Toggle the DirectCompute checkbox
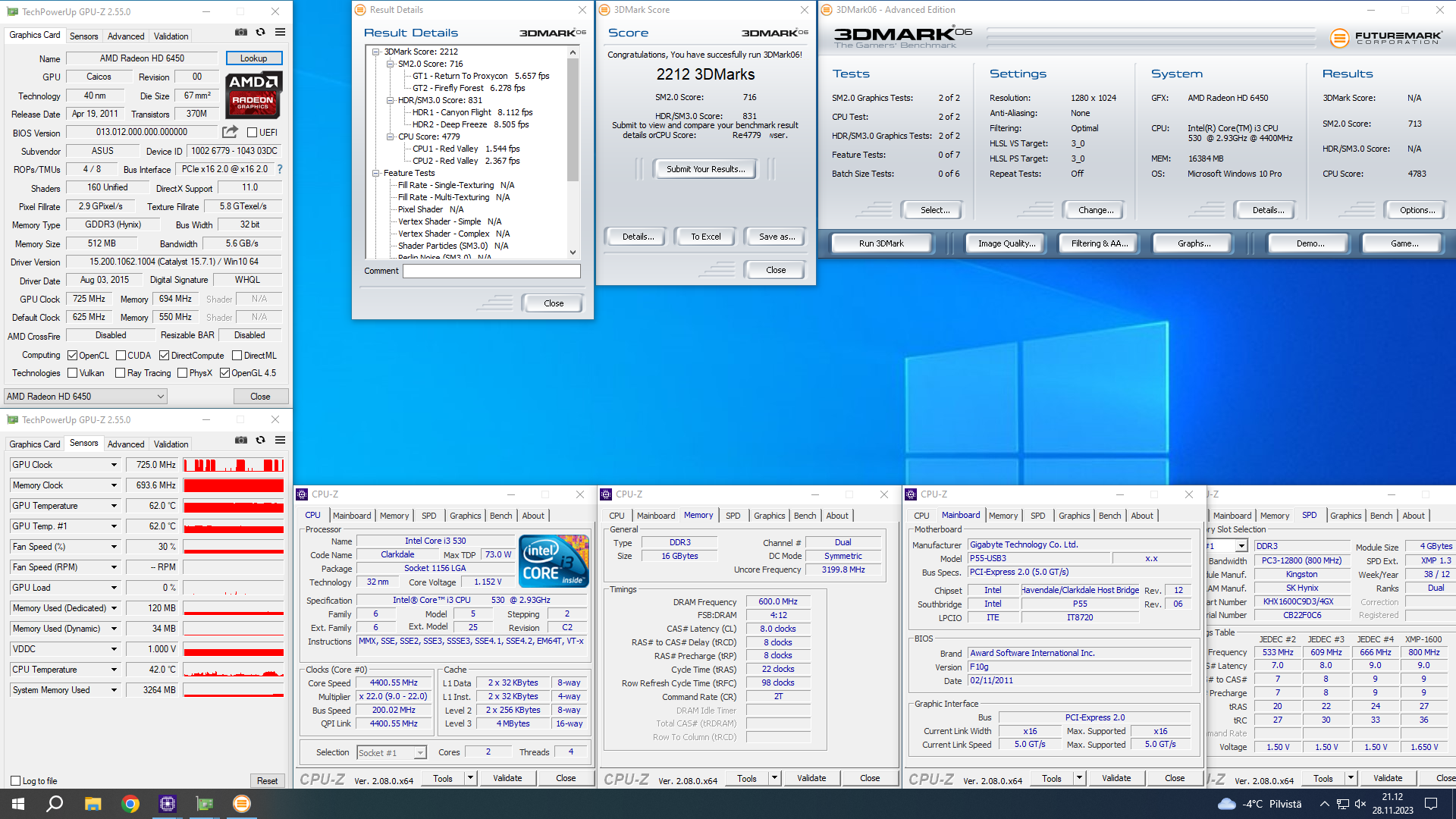Screen dimensions: 1456x819 (x=164, y=356)
